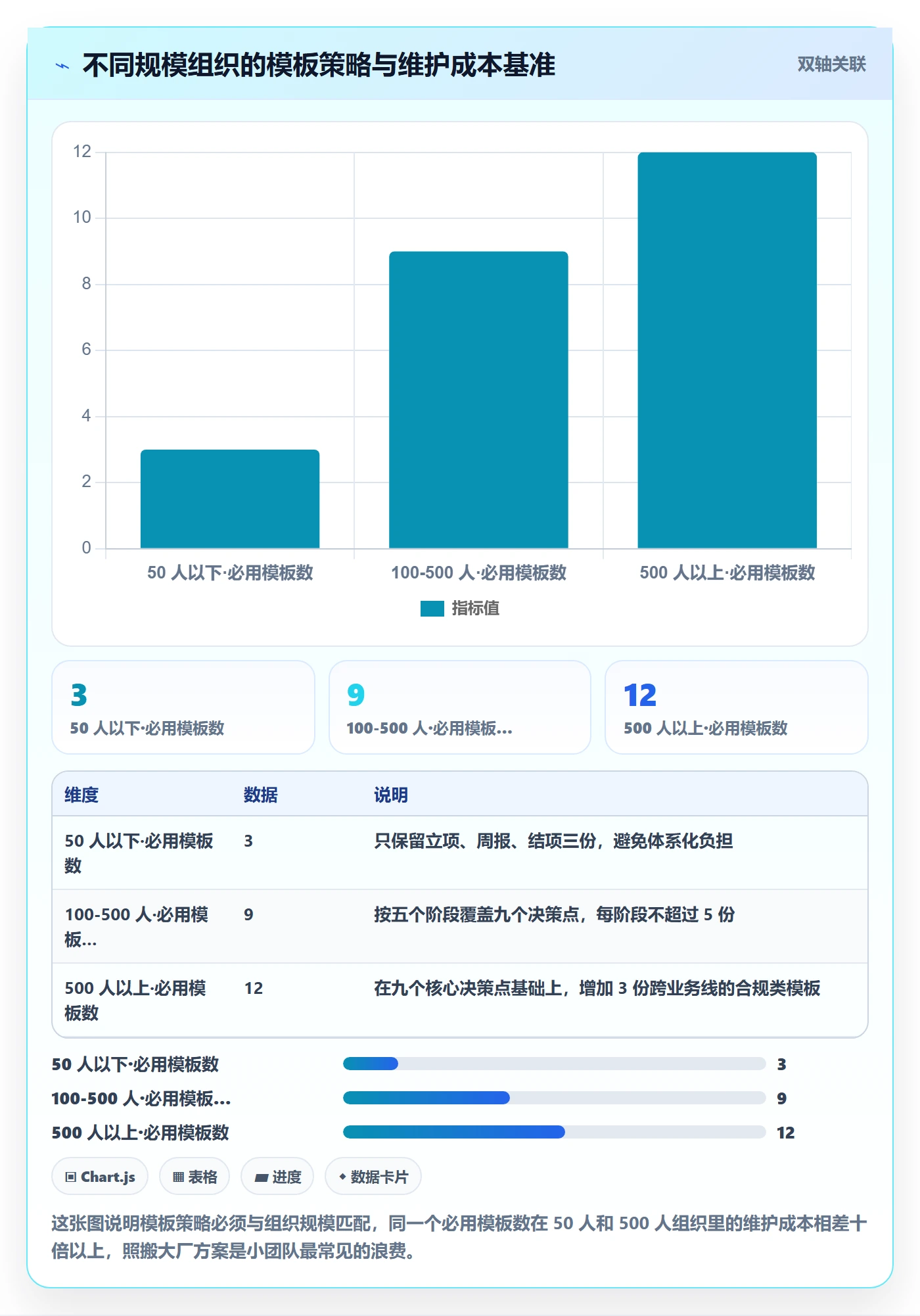Click the progress bar for 100-500 人
Screen dimensions: 920x1316
(554, 1098)
